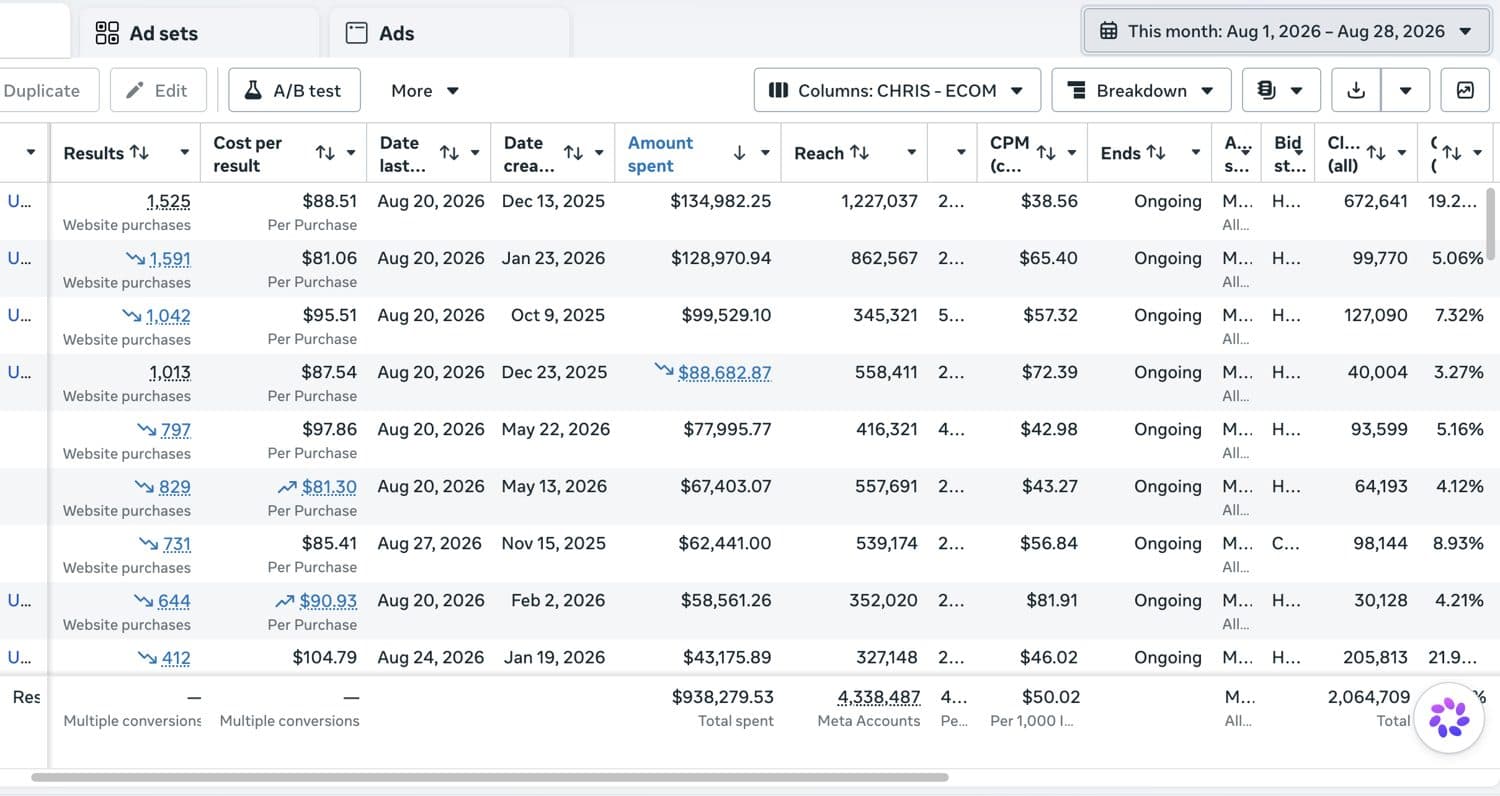The height and width of the screenshot is (796, 1500).
Task: Click results value 1,525
Action: [169, 201]
